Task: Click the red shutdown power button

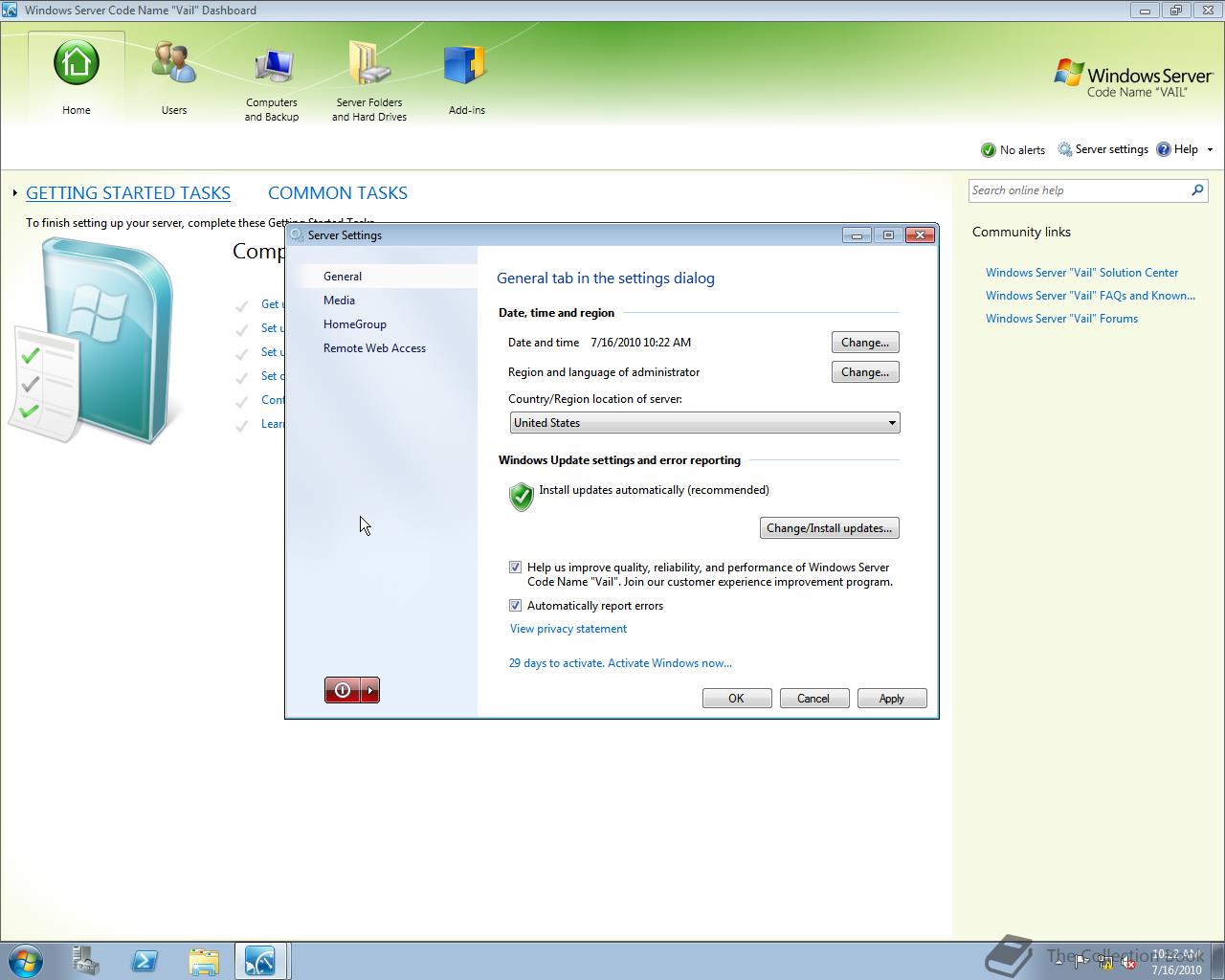Action: (x=343, y=690)
